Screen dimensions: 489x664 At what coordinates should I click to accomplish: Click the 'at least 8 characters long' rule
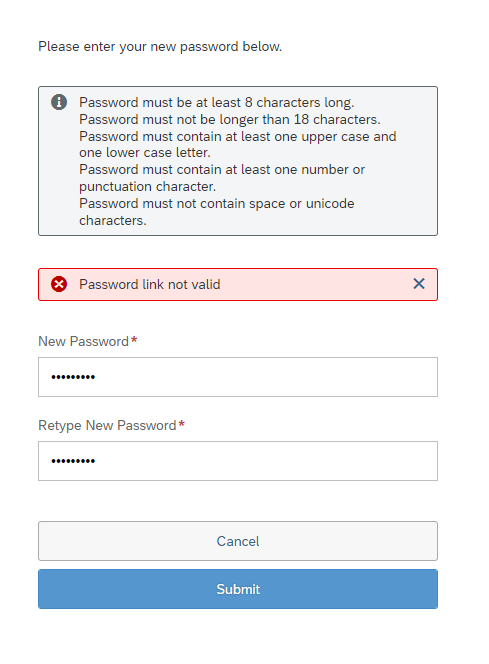tap(217, 102)
